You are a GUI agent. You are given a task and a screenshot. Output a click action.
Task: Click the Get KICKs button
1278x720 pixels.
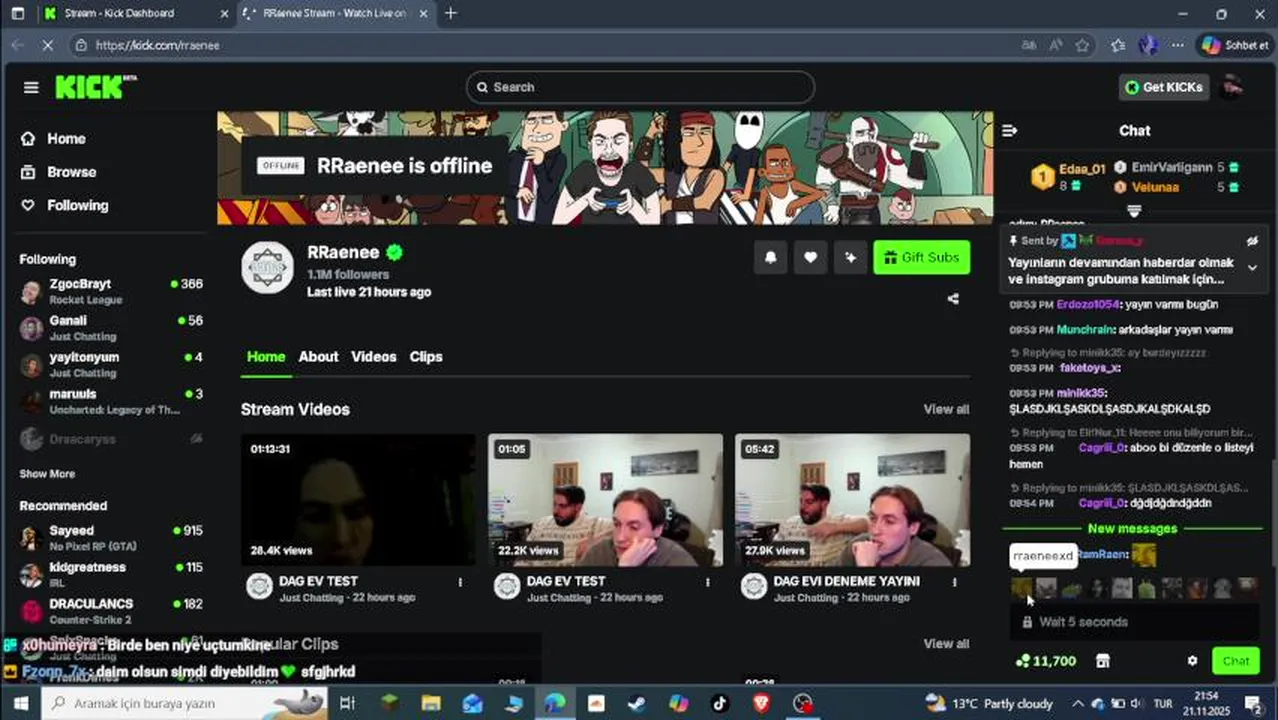tap(1164, 87)
